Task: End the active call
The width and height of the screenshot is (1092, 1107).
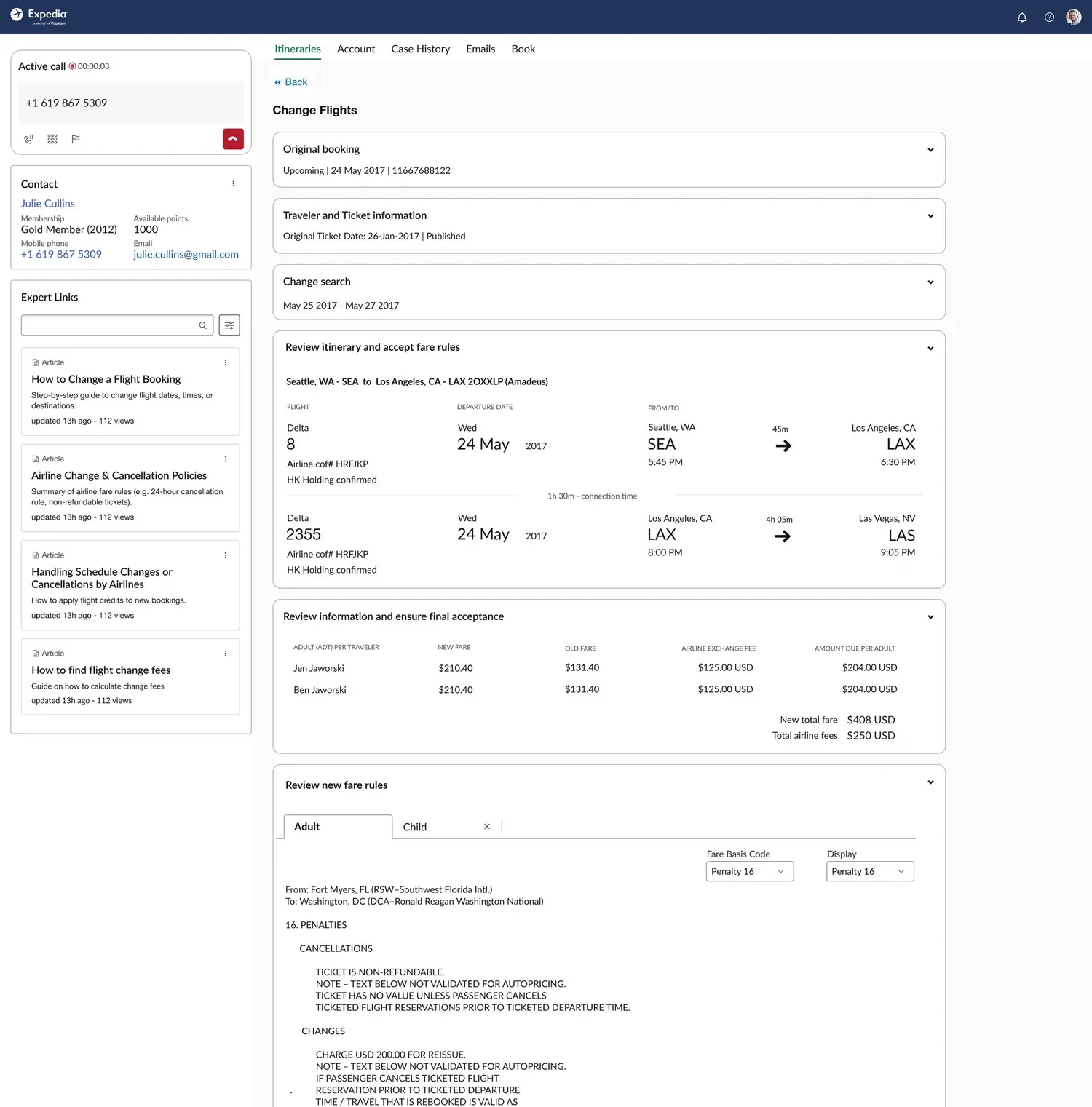Action: [233, 139]
